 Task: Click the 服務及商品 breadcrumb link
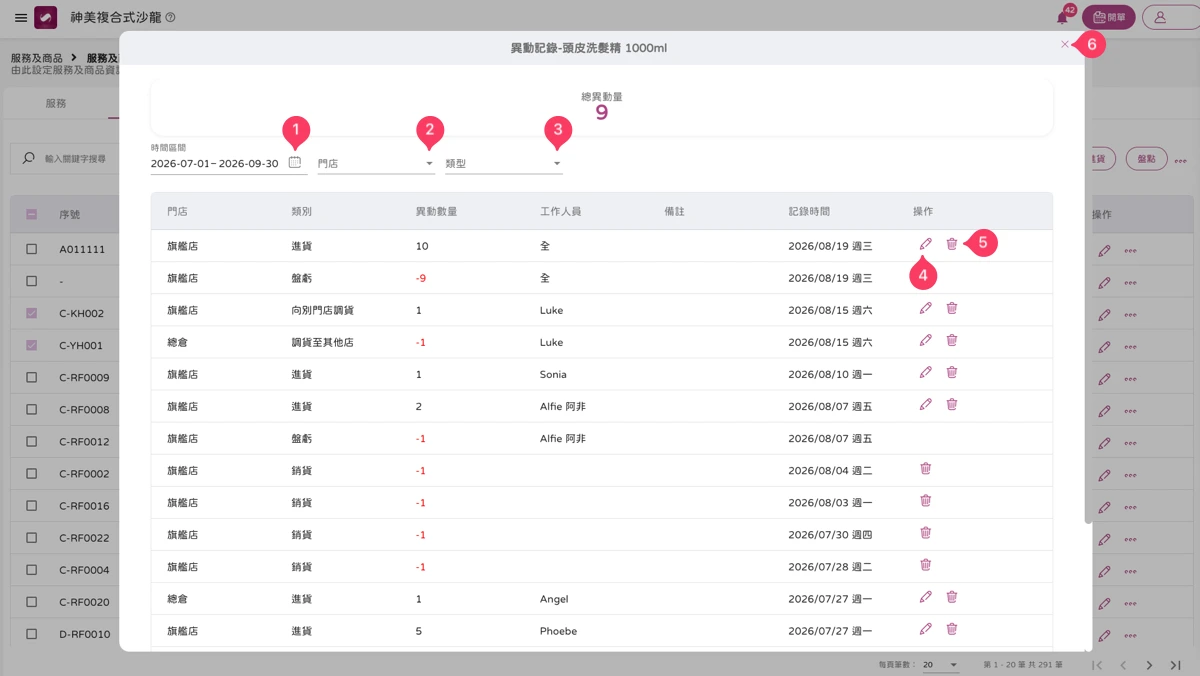[37, 59]
